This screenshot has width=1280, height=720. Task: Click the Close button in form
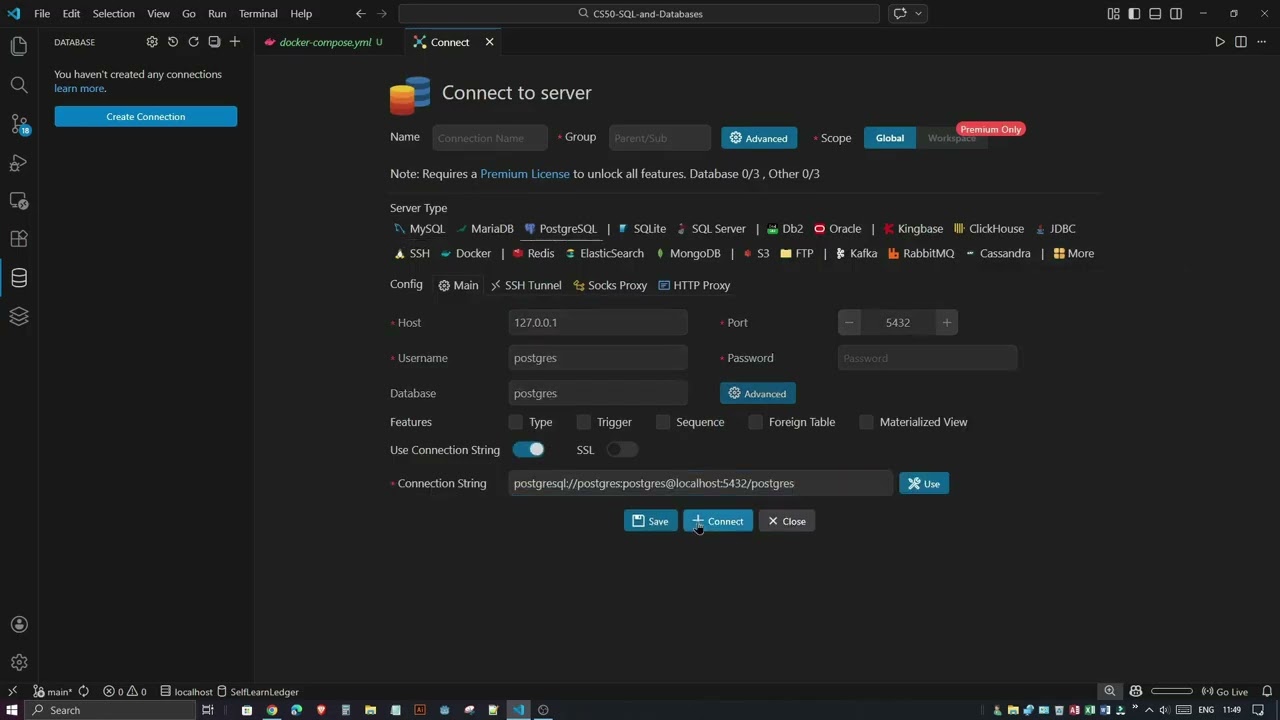(x=787, y=521)
